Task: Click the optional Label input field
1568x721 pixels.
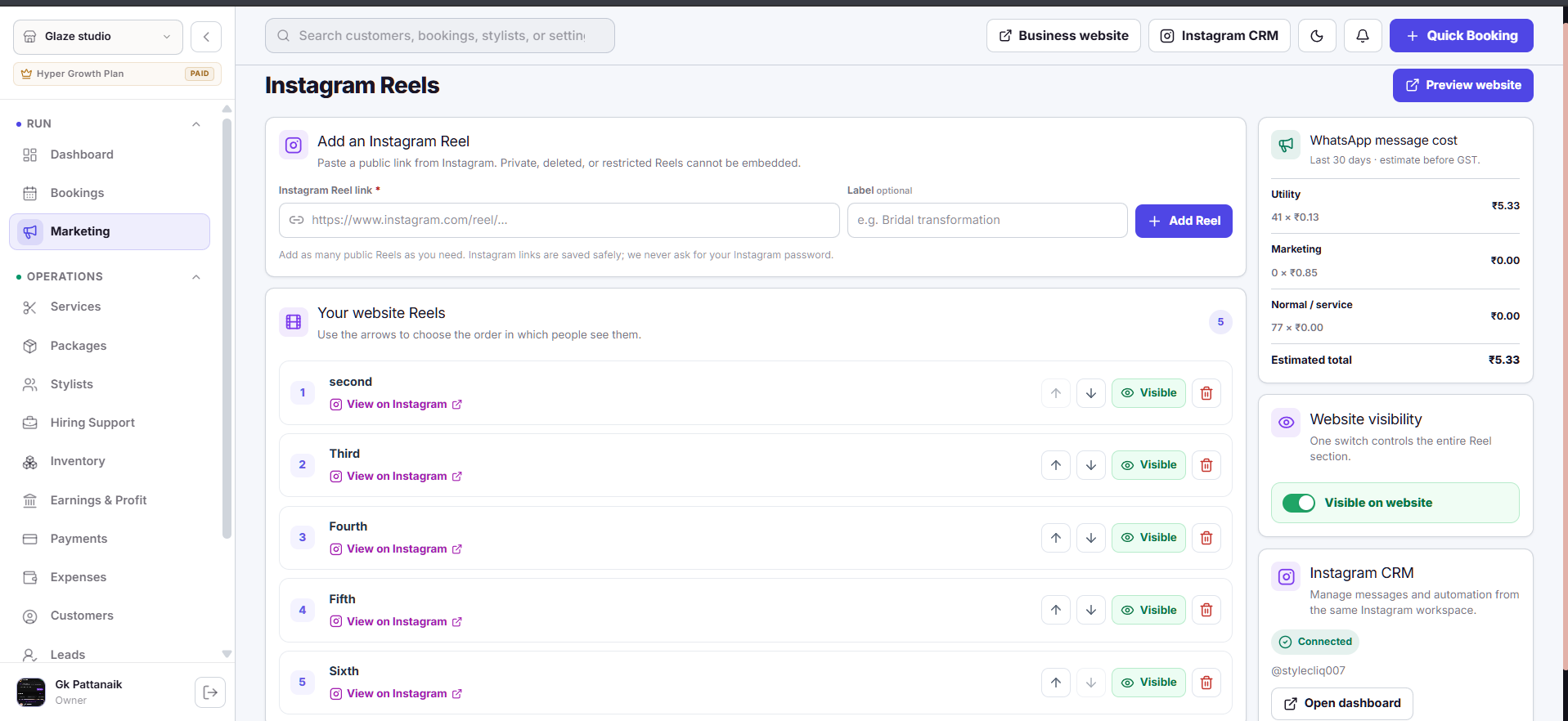Action: (x=987, y=221)
